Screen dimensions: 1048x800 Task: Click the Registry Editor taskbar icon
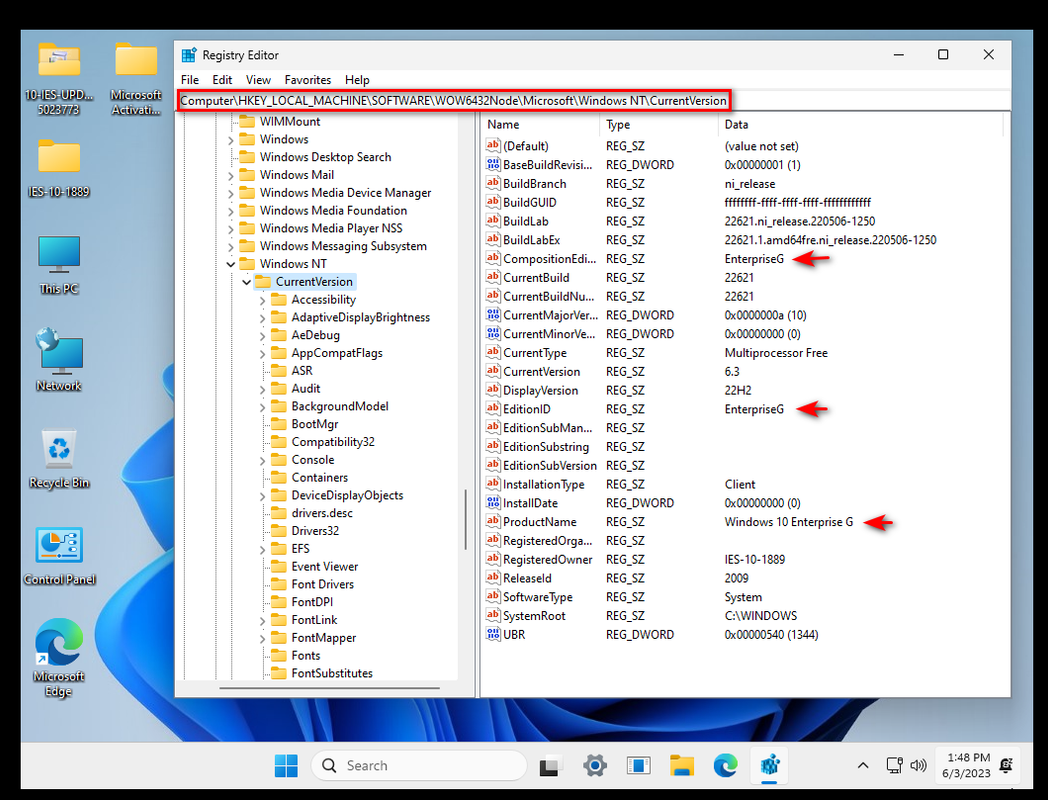pyautogui.click(x=769, y=765)
